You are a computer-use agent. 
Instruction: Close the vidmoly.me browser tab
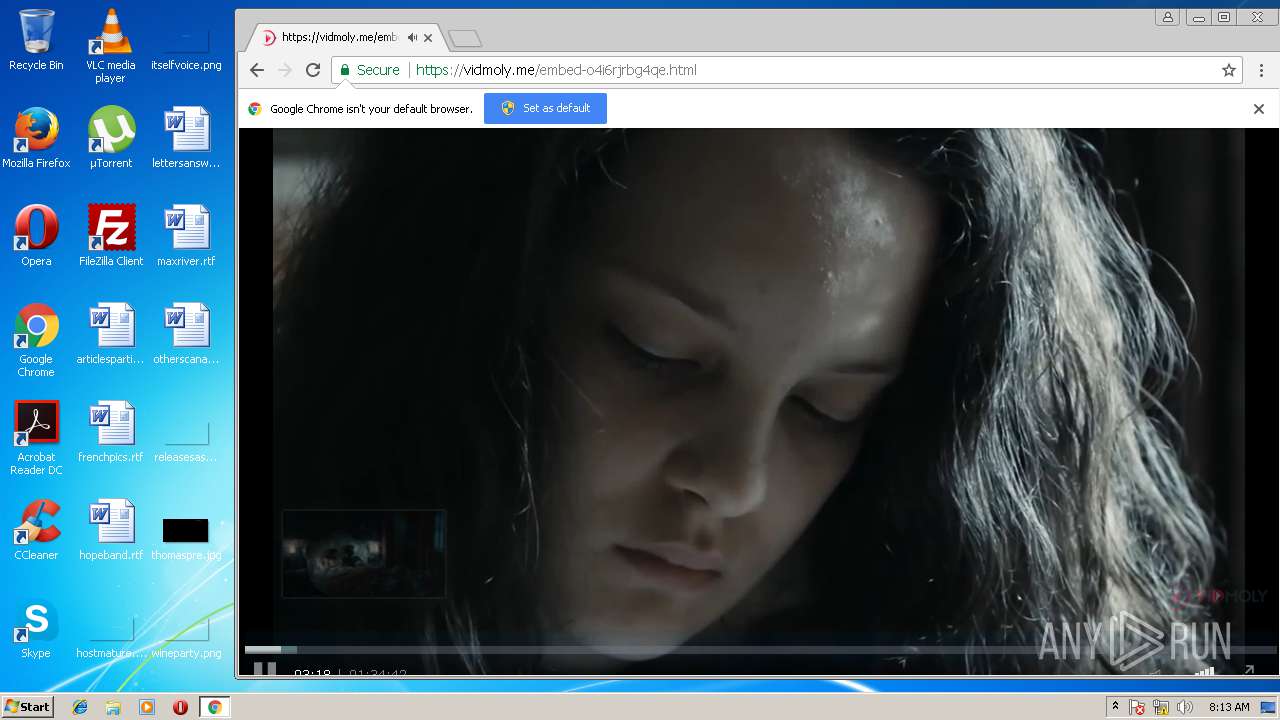(x=428, y=38)
